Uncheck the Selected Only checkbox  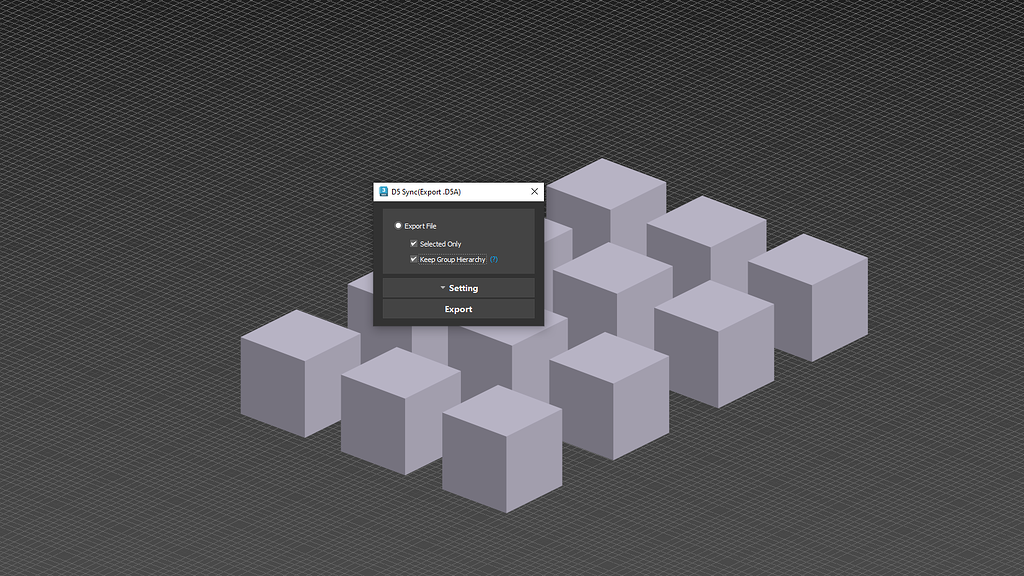[413, 243]
